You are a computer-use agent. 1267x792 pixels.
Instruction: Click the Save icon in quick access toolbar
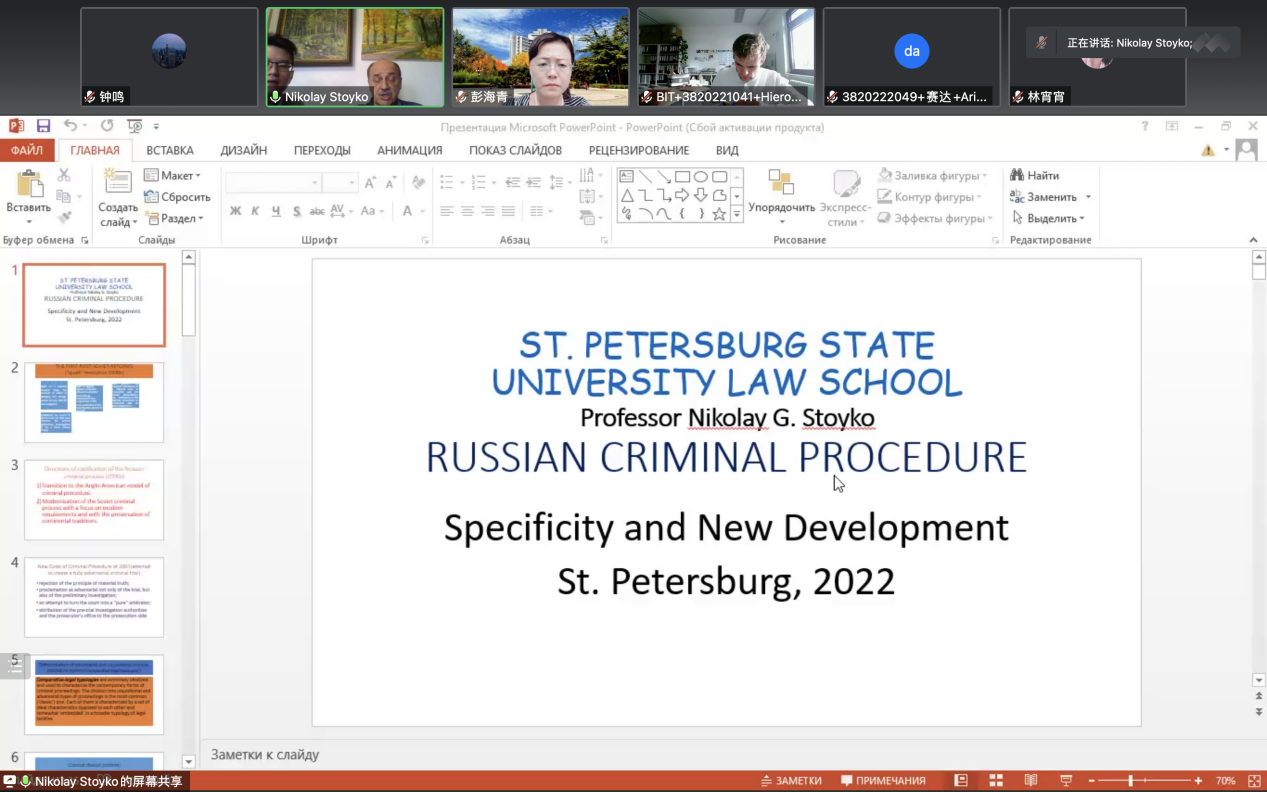click(43, 126)
